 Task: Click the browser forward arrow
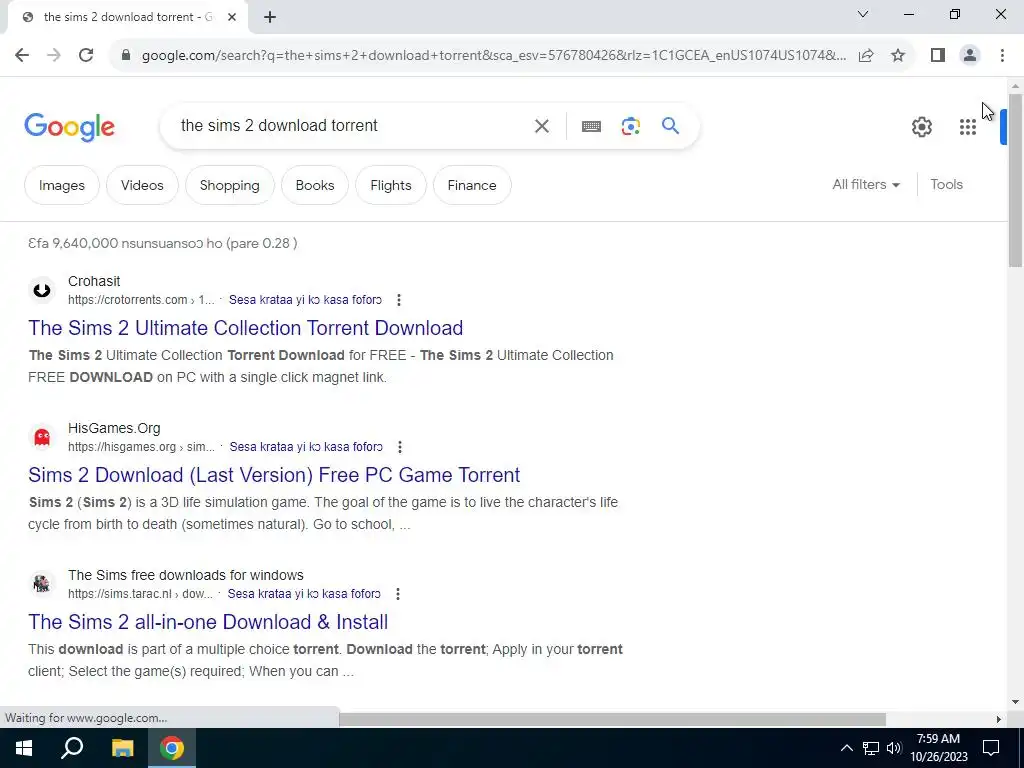[54, 56]
